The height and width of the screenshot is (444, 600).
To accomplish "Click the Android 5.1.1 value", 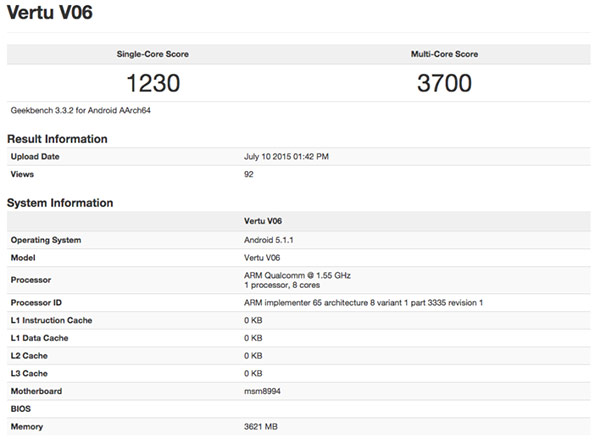I will pyautogui.click(x=269, y=240).
